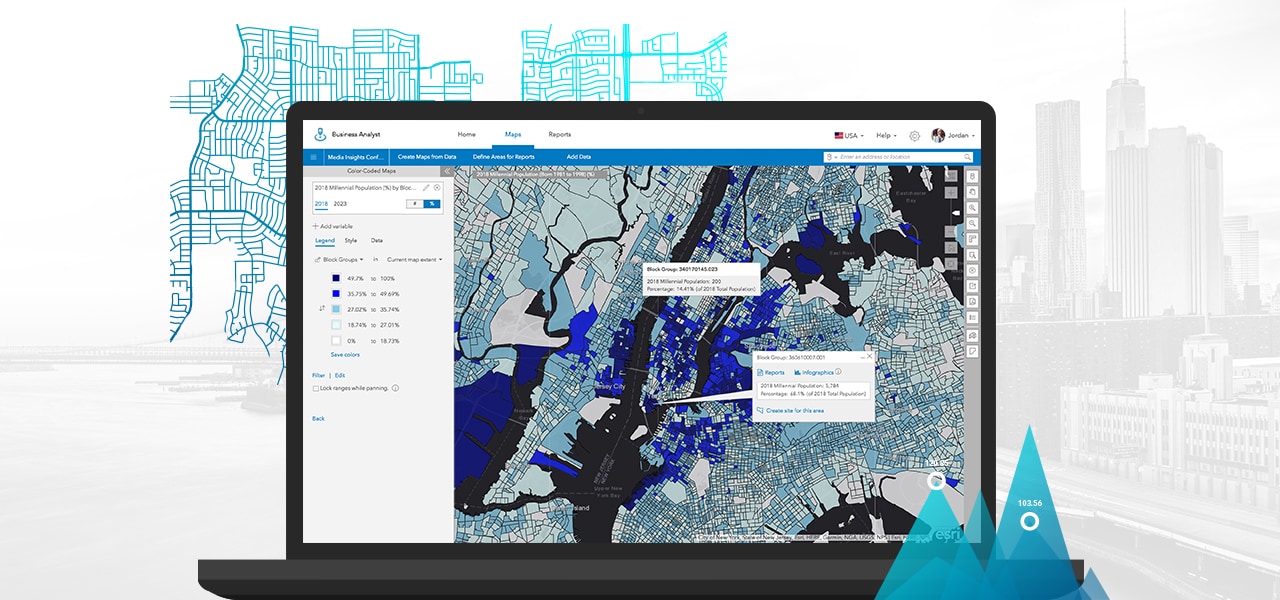Viewport: 1280px width, 600px height.
Task: Go to the Home tab
Action: (x=466, y=134)
